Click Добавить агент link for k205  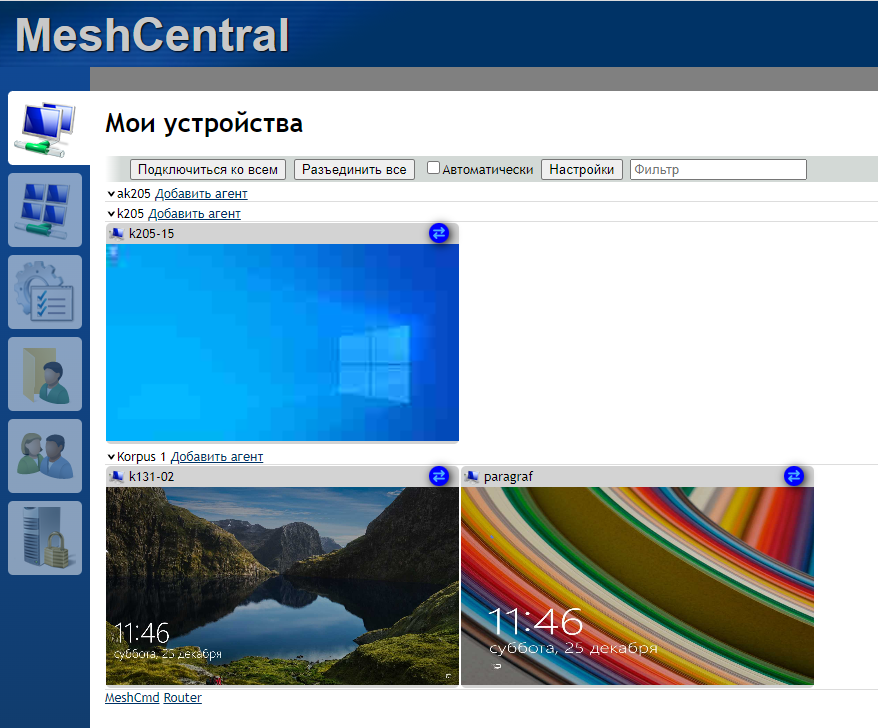194,214
